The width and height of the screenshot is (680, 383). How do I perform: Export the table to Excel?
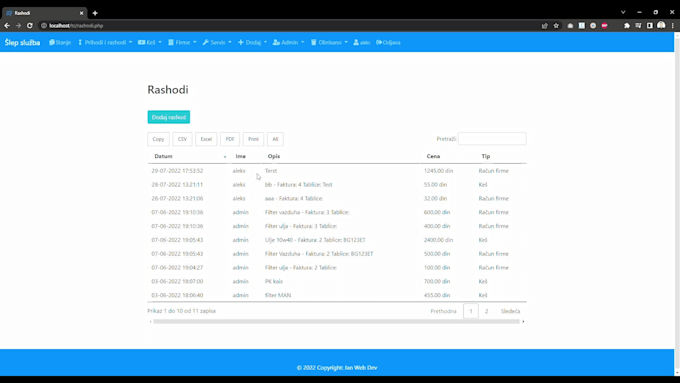206,139
